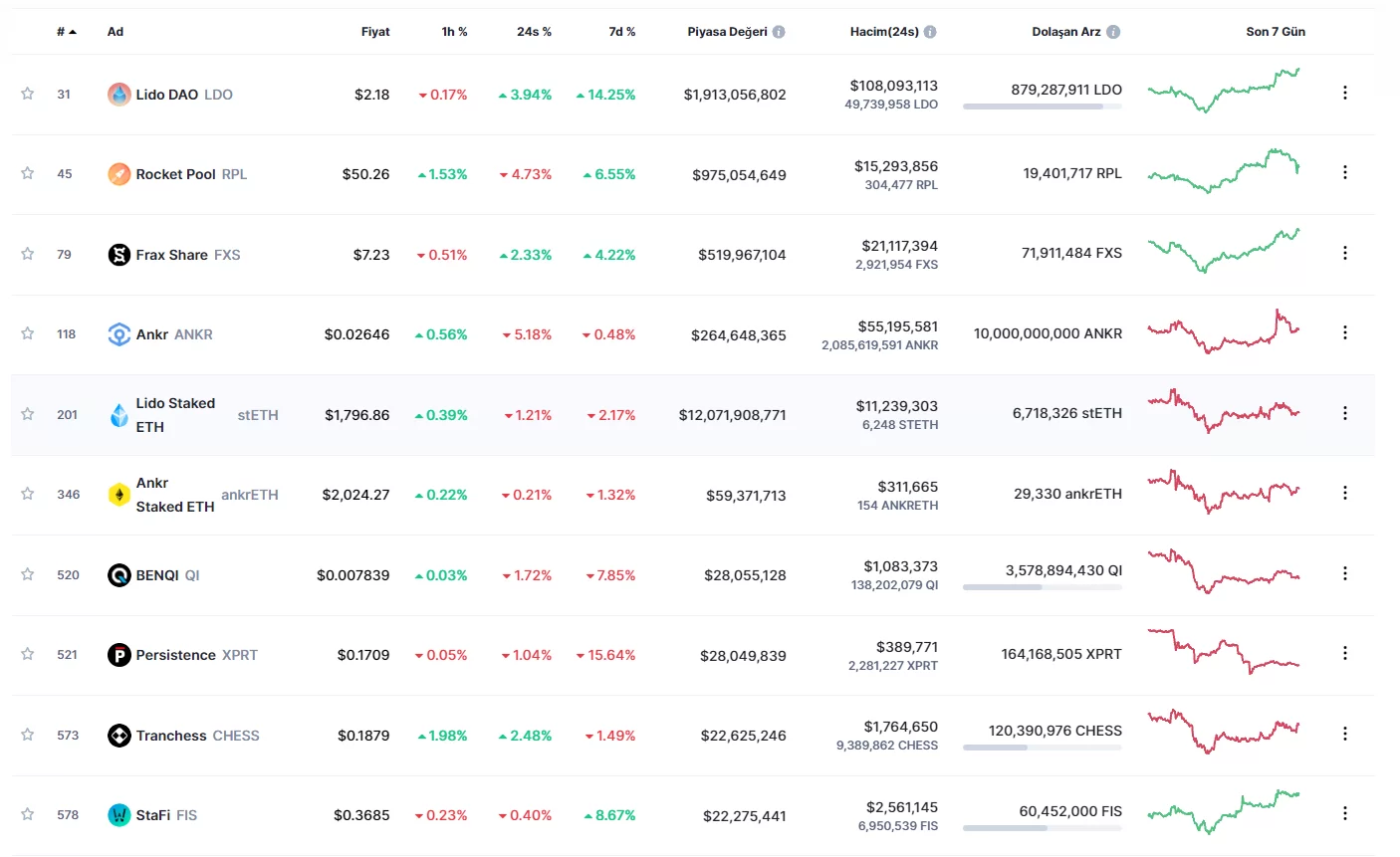The width and height of the screenshot is (1400, 857).
Task: Sort by the Fiyat column header
Action: point(375,32)
